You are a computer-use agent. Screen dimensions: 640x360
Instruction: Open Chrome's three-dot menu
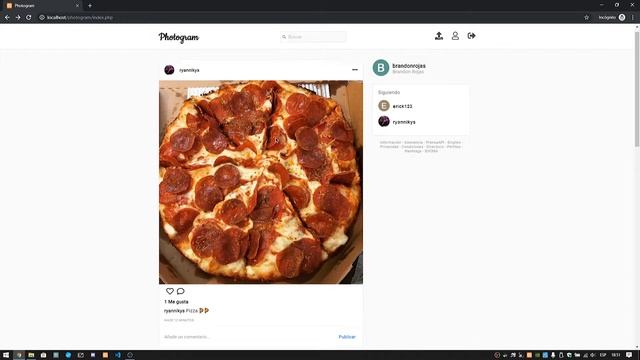[633, 18]
